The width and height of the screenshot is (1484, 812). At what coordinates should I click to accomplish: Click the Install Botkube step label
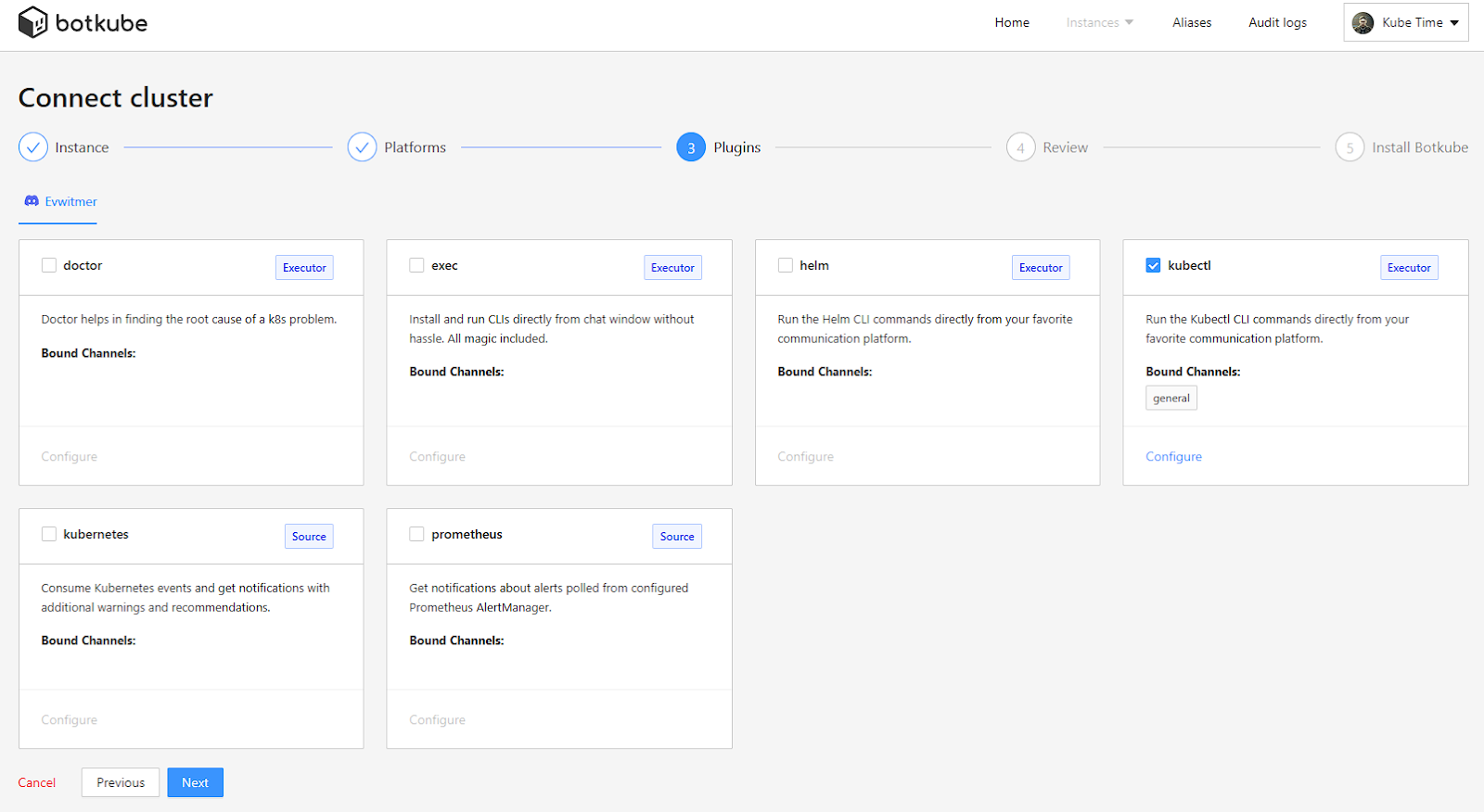1420,147
